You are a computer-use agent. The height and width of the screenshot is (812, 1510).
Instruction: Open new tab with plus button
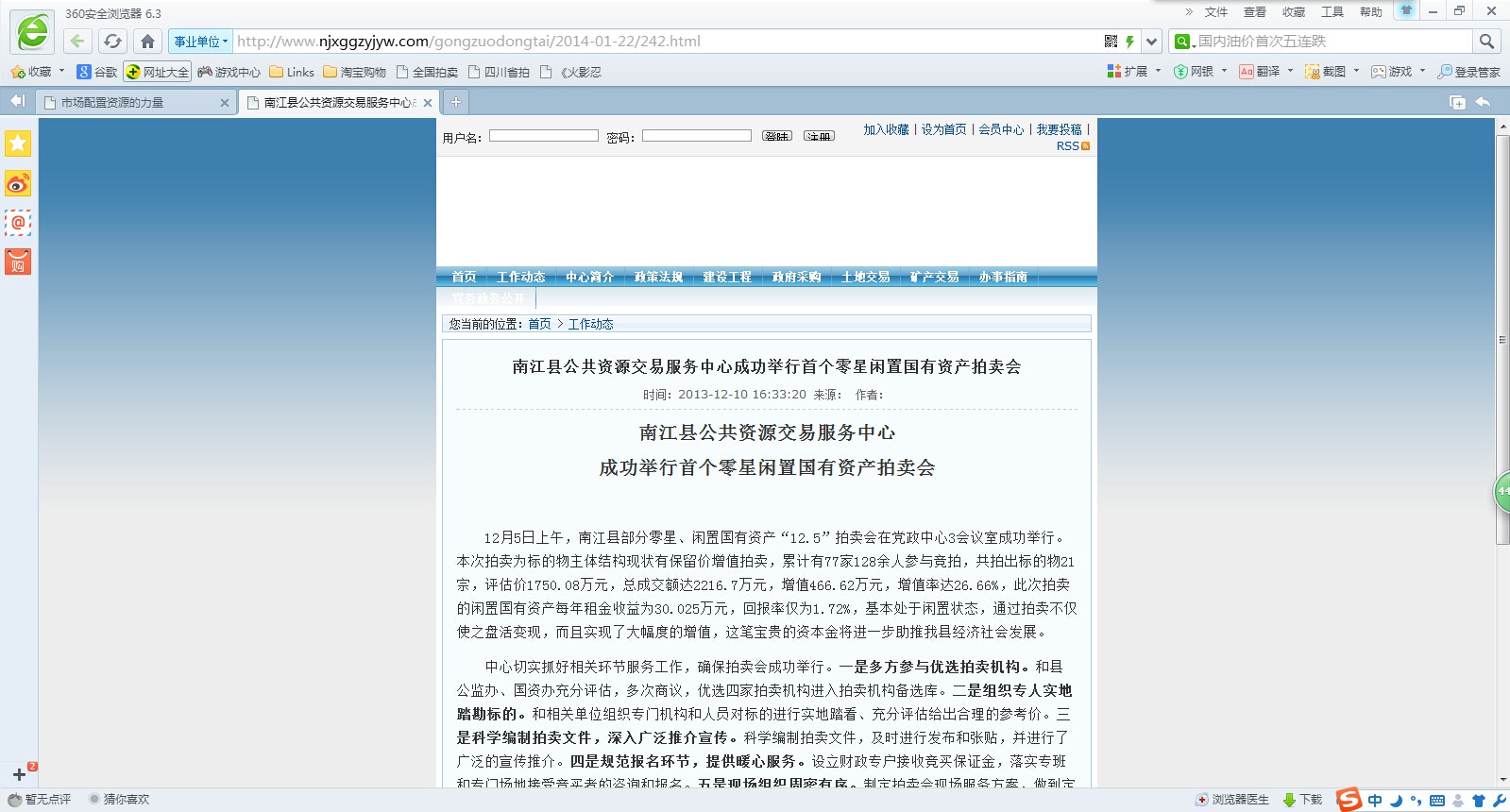click(x=455, y=102)
